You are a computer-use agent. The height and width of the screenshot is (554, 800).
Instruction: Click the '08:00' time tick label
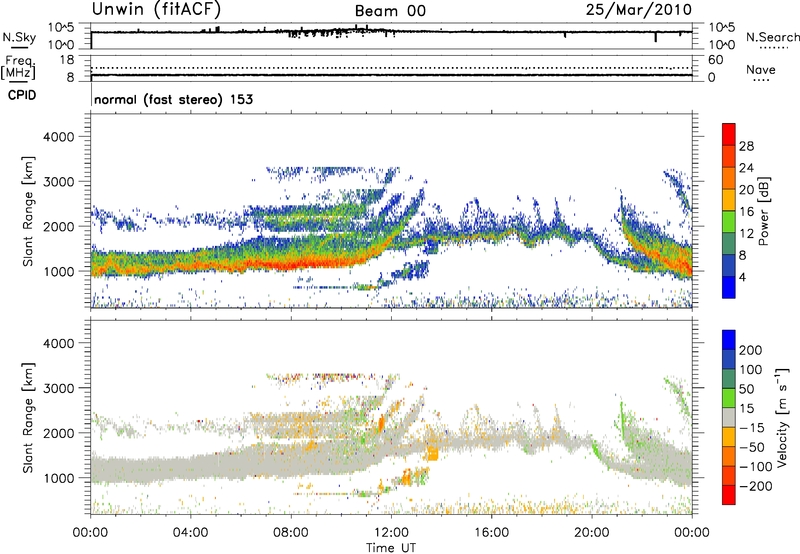[291, 533]
